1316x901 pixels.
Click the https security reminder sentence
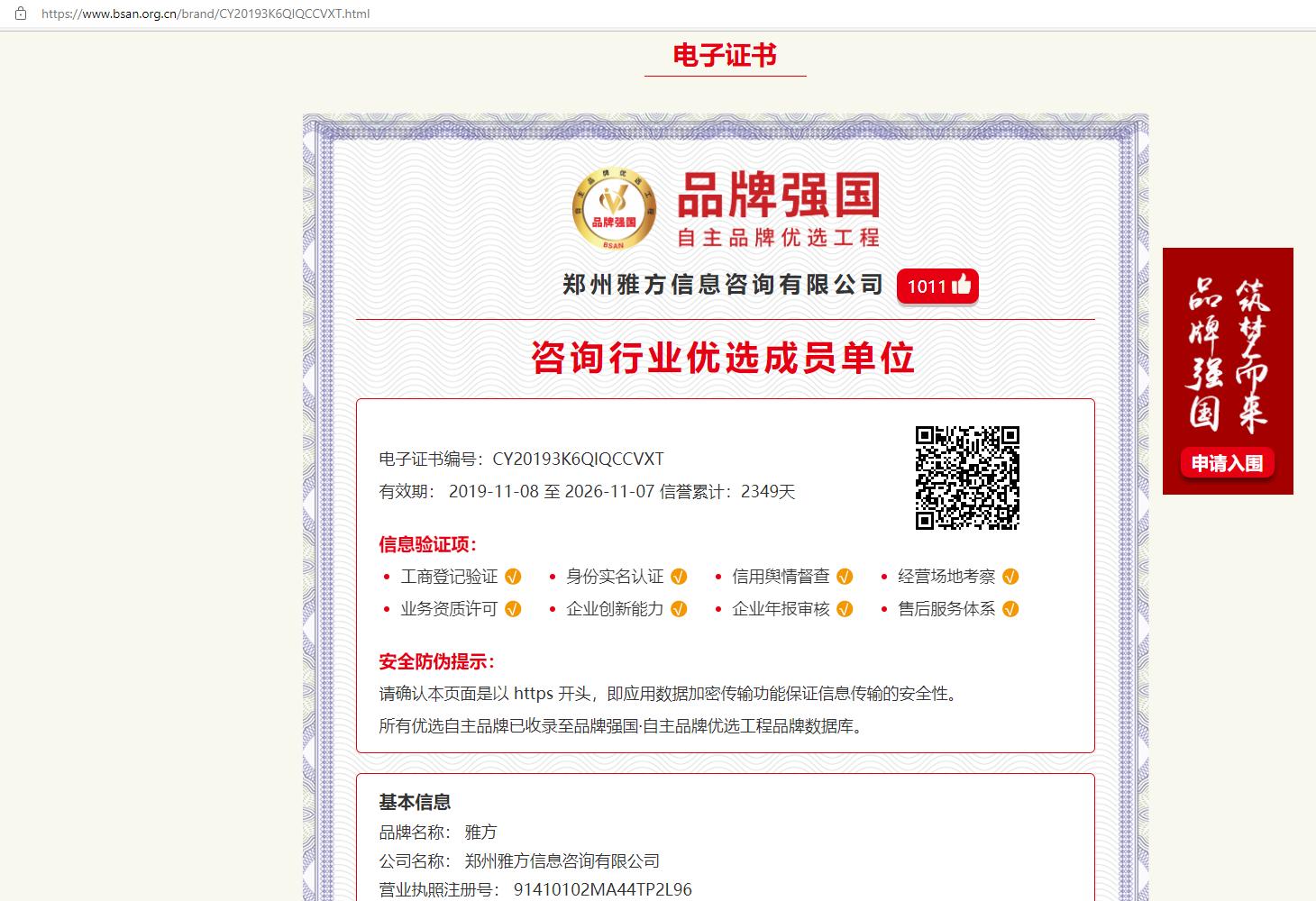pyautogui.click(x=671, y=694)
